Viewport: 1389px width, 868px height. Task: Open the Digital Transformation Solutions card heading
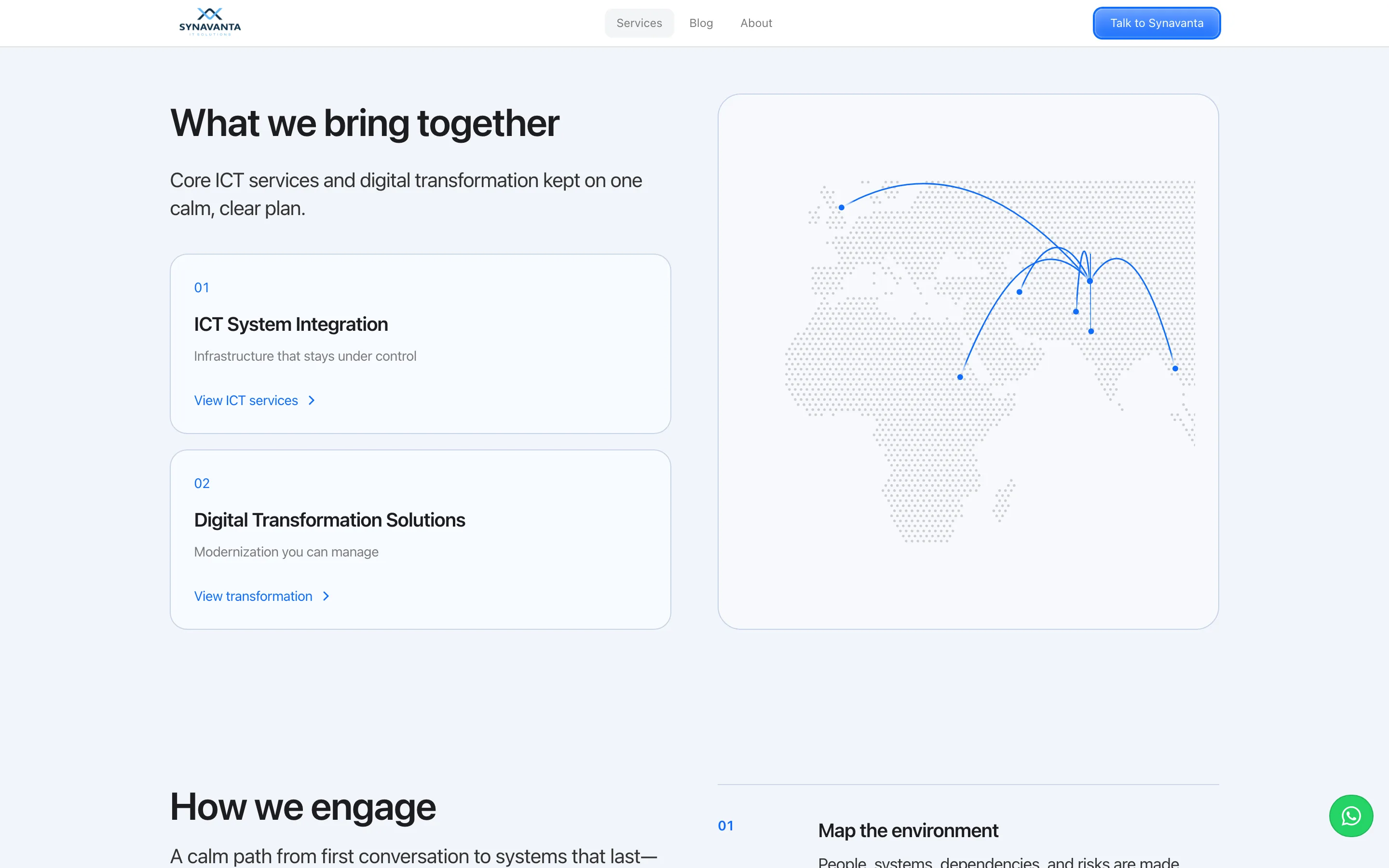tap(329, 520)
